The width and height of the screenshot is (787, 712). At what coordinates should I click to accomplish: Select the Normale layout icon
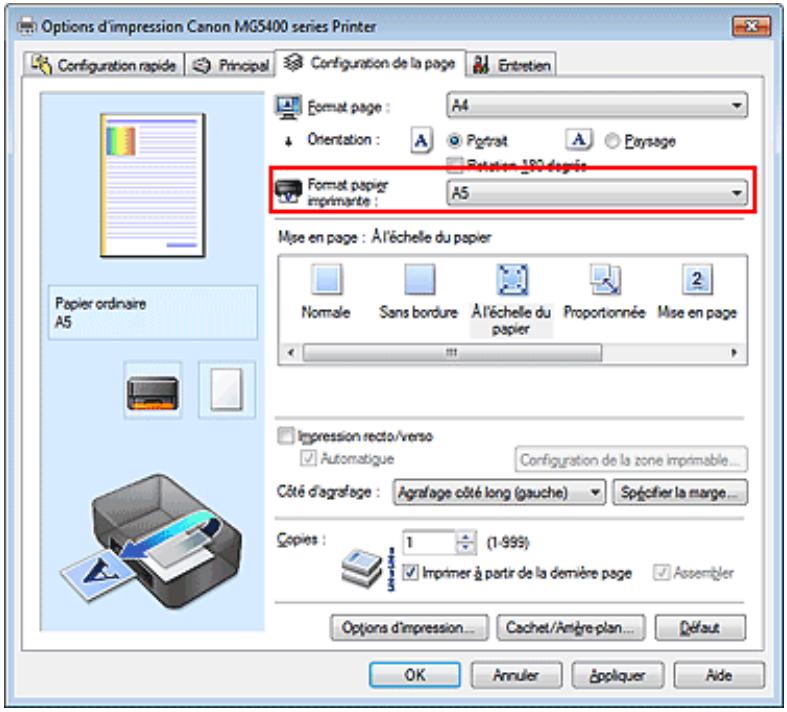click(327, 279)
